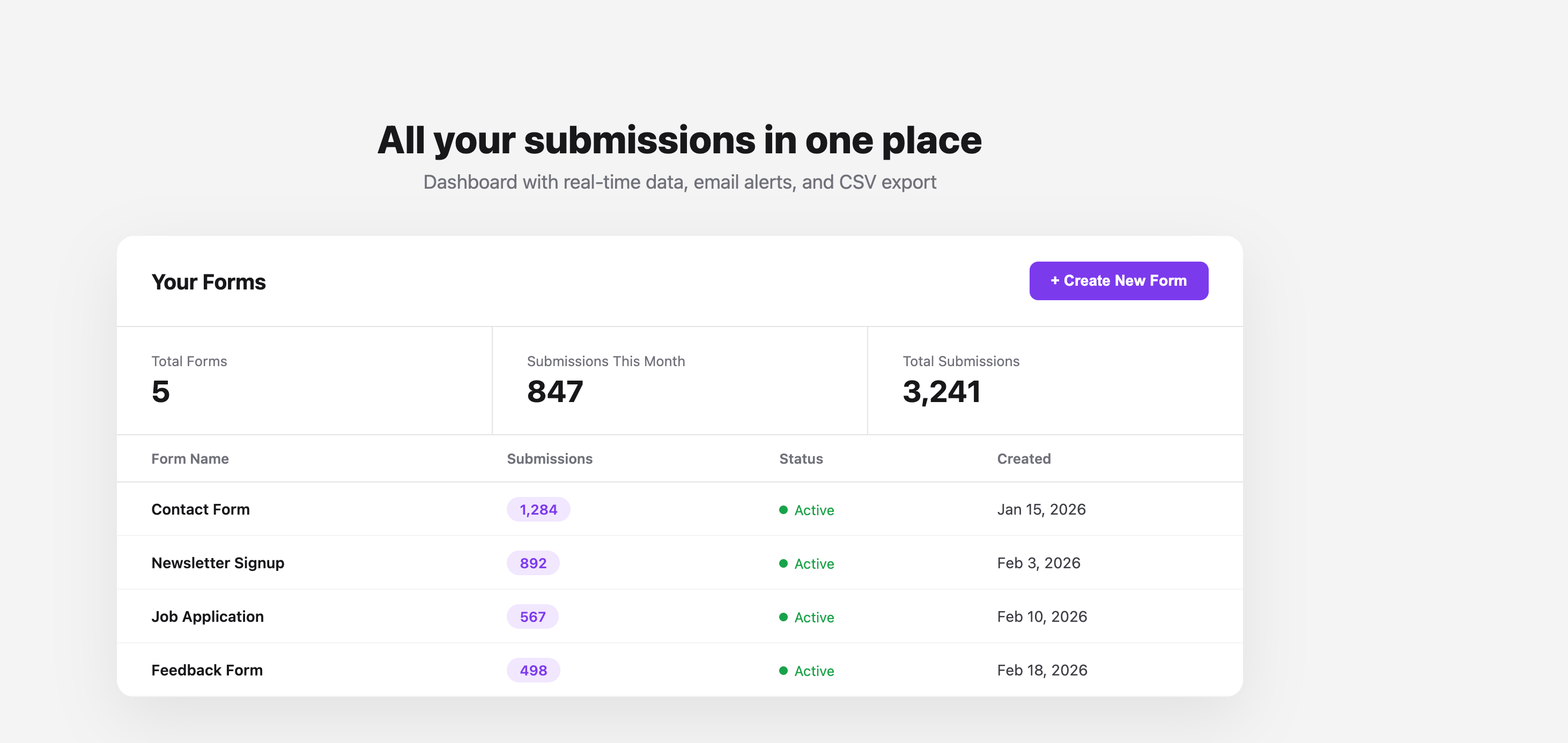The width and height of the screenshot is (1568, 743).
Task: Click the Create New Form button
Action: tap(1118, 280)
